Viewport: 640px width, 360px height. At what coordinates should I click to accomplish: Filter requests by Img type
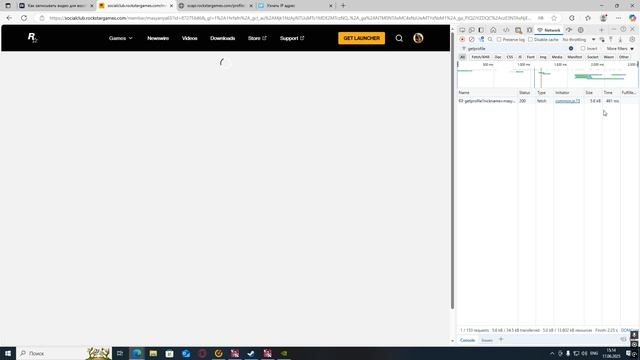(x=543, y=57)
